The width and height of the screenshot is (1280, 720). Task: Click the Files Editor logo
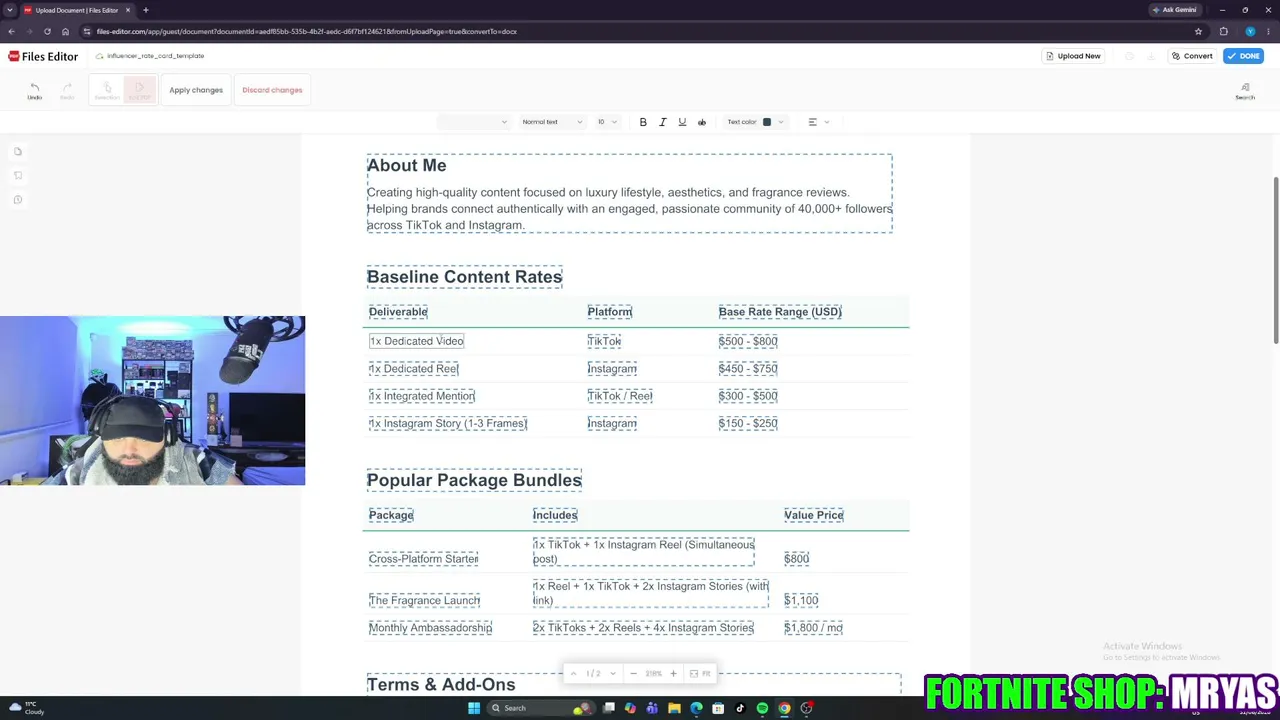pos(43,56)
